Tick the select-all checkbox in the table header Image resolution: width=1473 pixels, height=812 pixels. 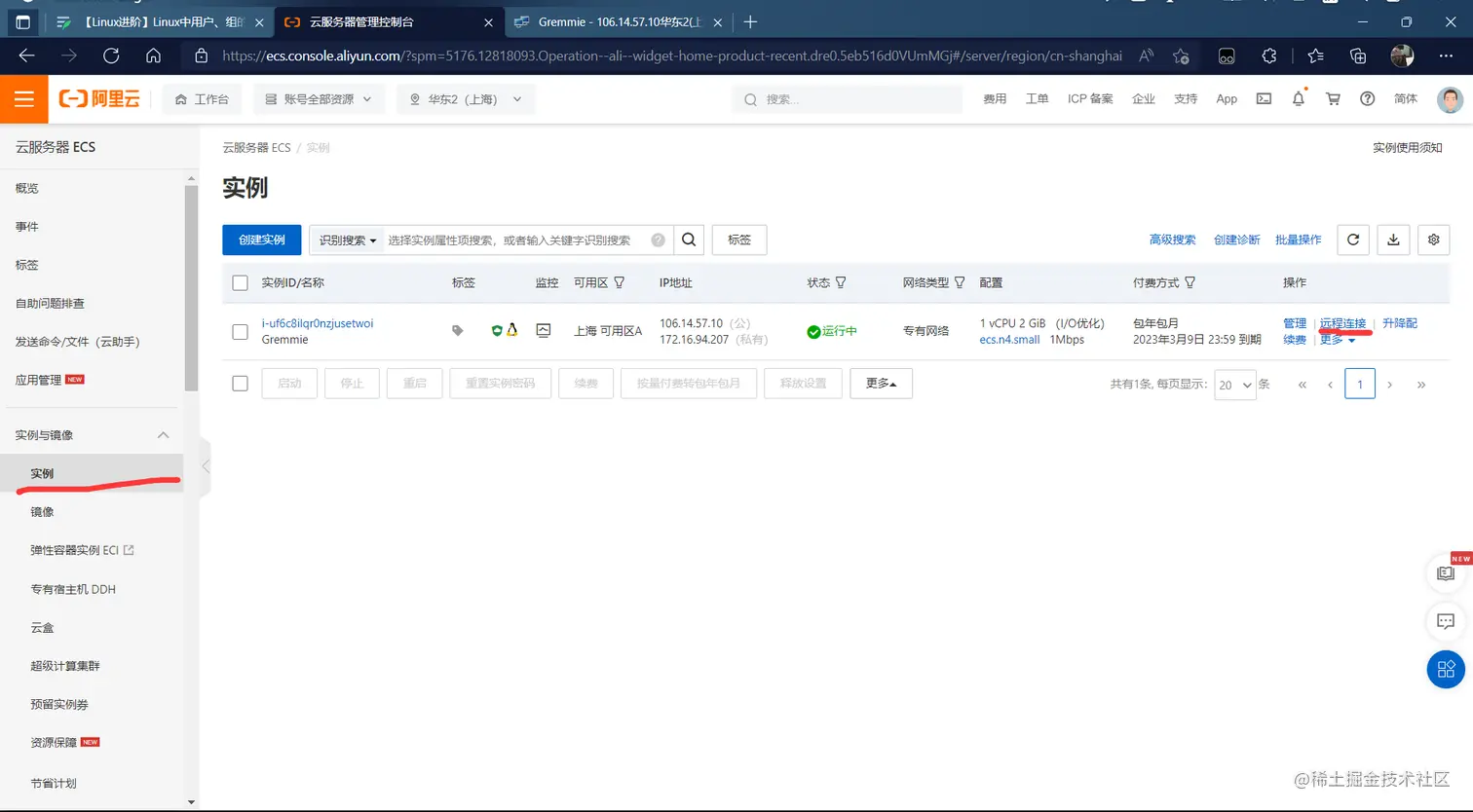(241, 283)
